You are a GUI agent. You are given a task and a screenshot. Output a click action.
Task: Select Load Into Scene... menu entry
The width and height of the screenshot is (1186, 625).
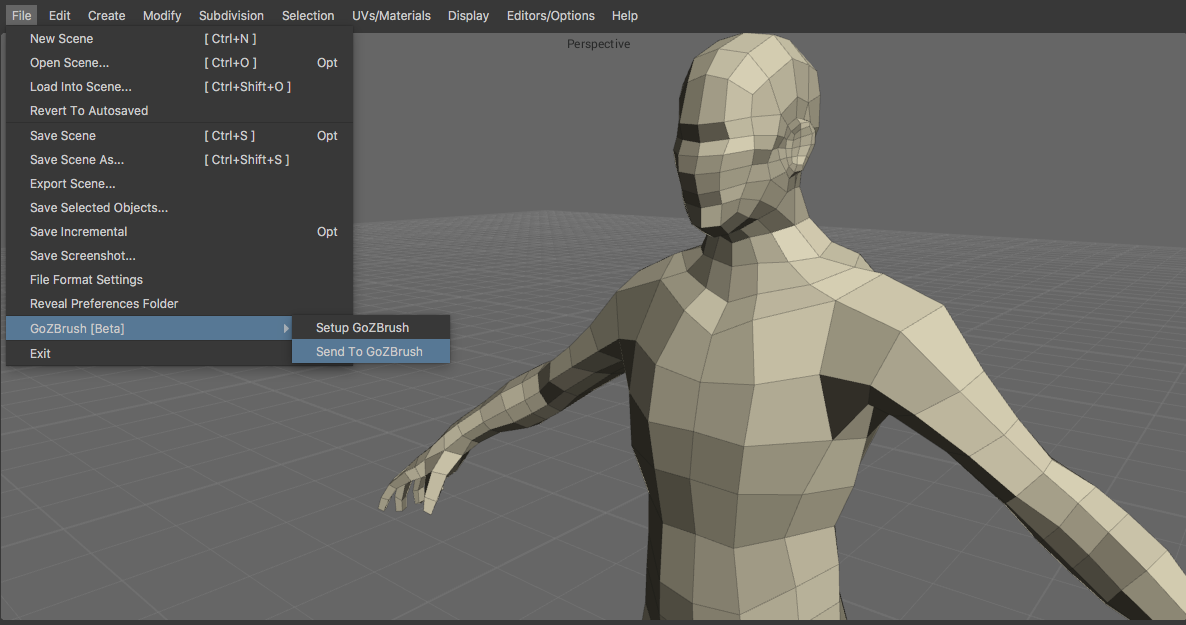click(x=81, y=87)
